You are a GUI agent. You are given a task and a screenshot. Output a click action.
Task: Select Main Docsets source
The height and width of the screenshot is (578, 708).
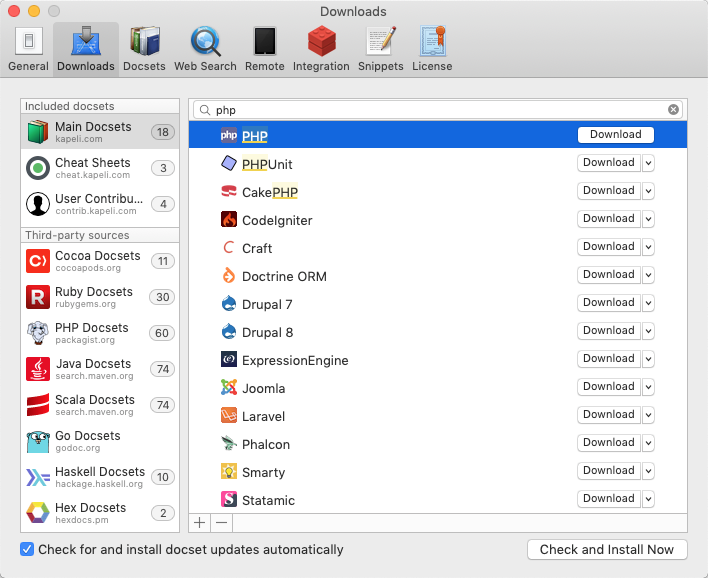pyautogui.click(x=100, y=132)
